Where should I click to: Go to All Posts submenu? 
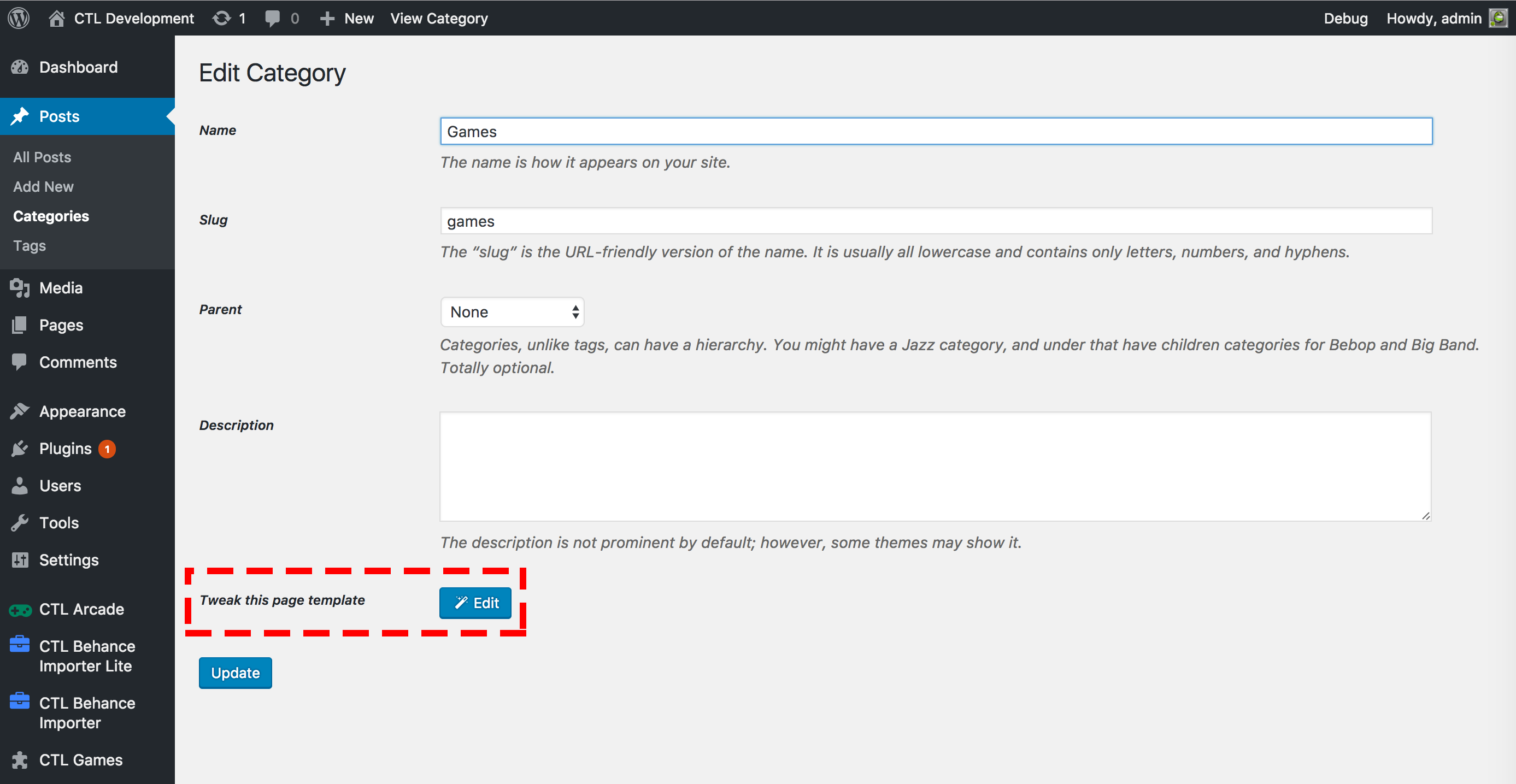point(43,157)
